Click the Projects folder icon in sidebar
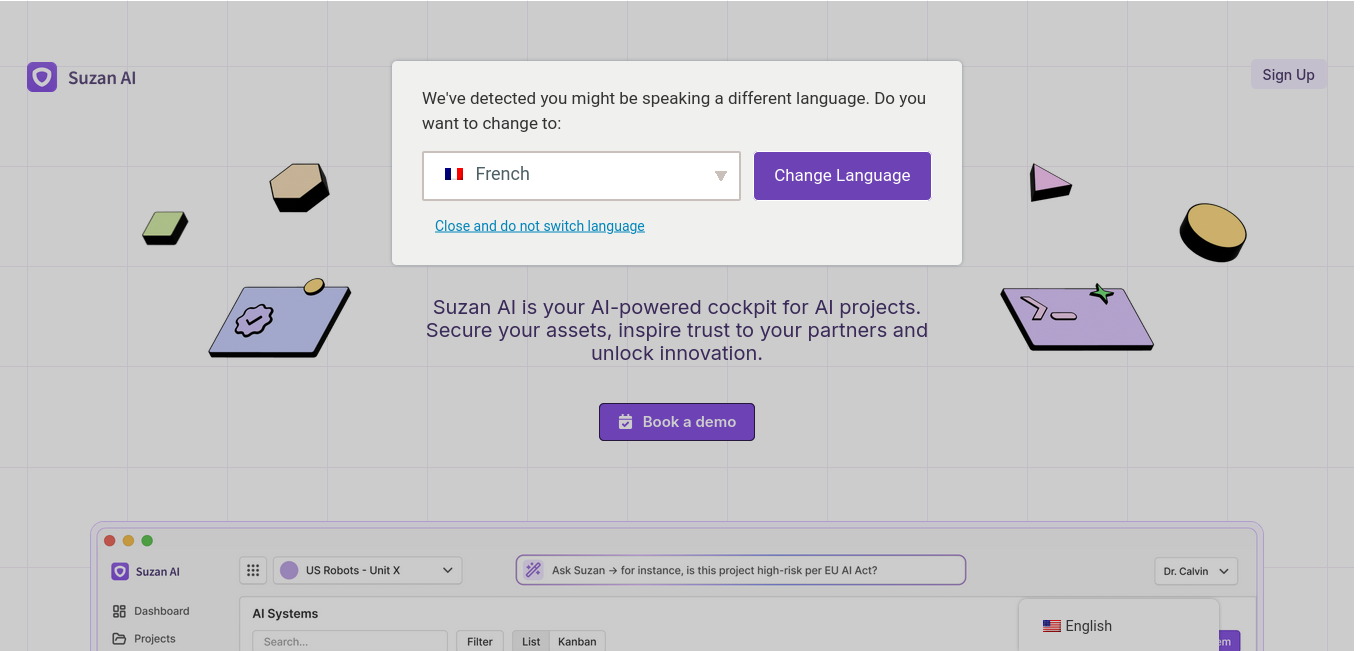Image resolution: width=1366 pixels, height=651 pixels. [120, 639]
